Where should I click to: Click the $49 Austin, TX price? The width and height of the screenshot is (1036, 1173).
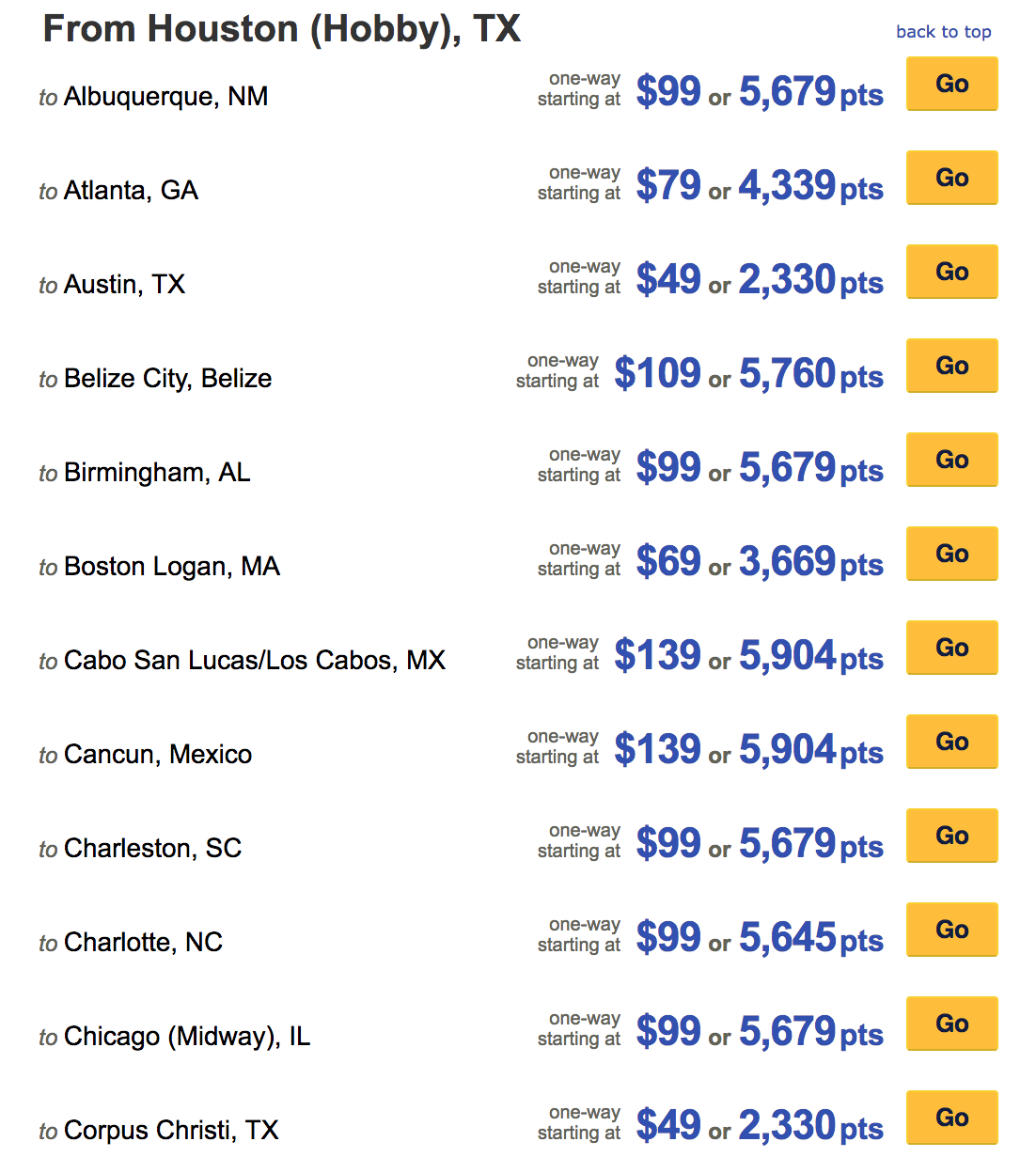[668, 279]
